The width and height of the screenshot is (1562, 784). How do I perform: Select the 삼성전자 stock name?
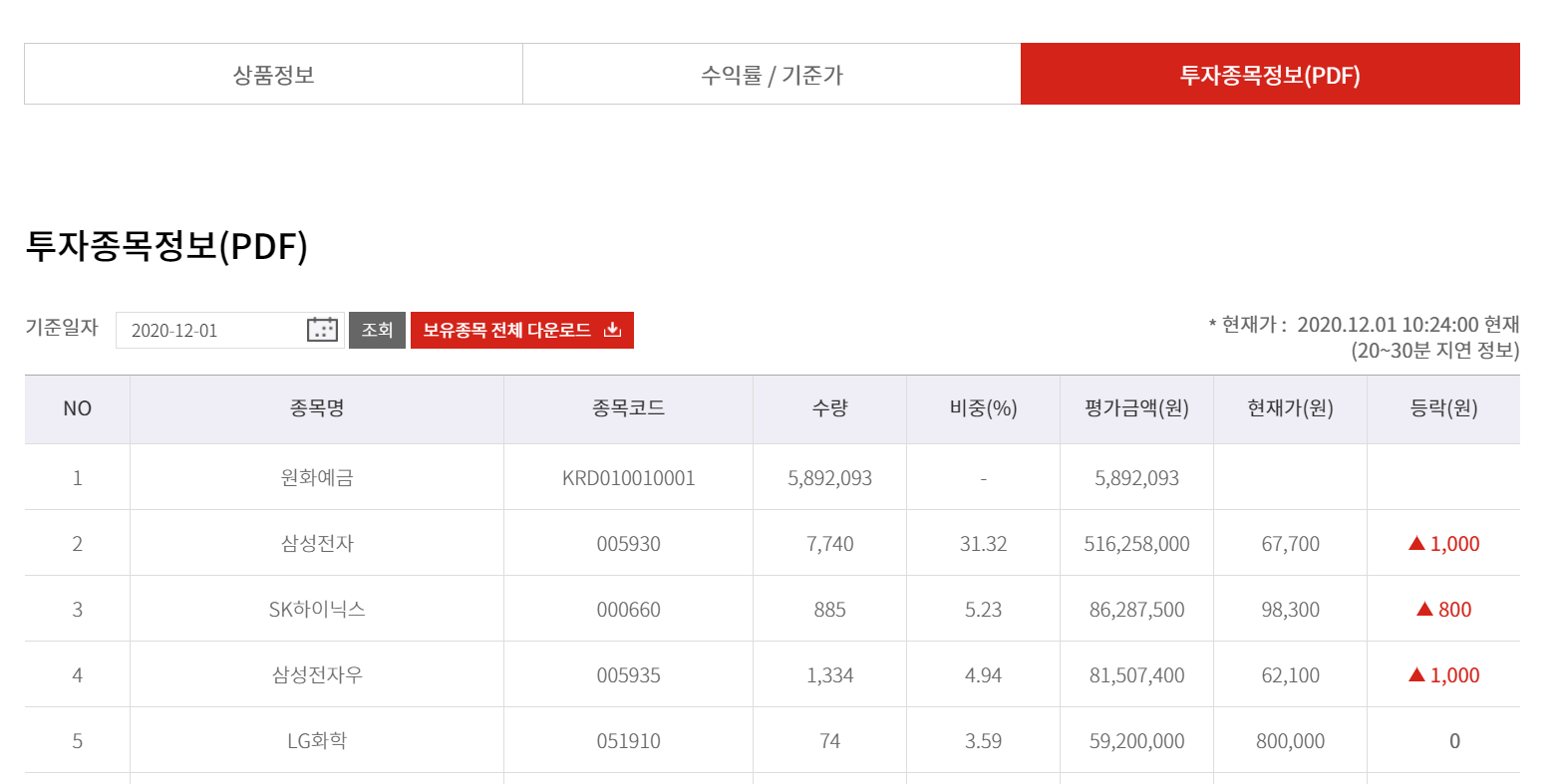pos(317,544)
